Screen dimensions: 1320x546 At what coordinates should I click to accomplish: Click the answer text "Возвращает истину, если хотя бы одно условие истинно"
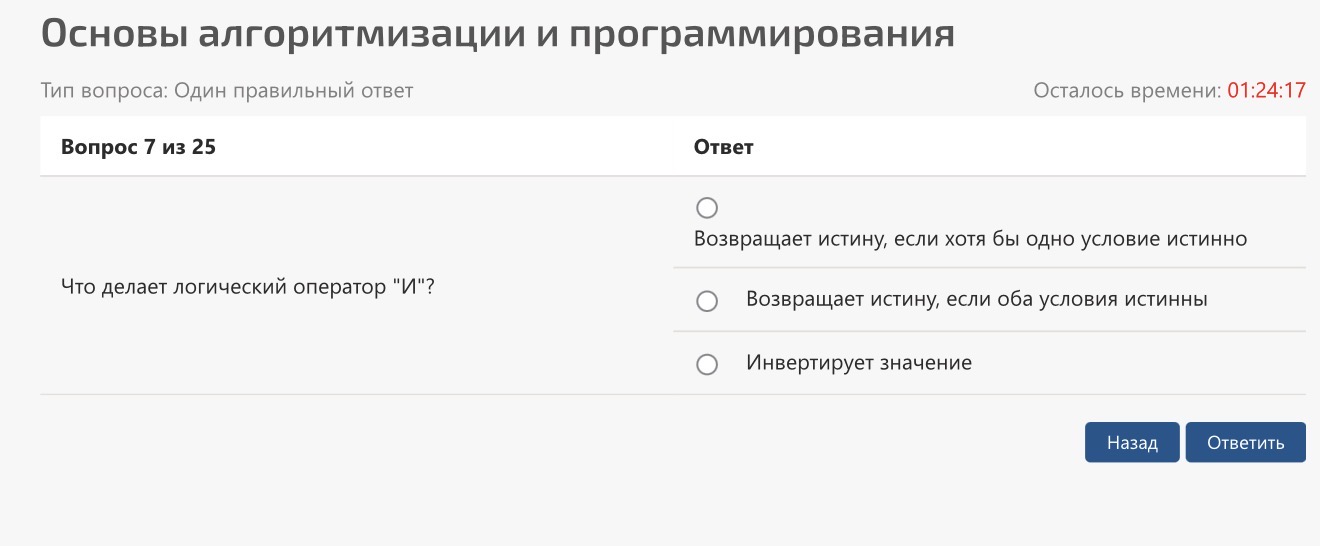pyautogui.click(x=970, y=240)
